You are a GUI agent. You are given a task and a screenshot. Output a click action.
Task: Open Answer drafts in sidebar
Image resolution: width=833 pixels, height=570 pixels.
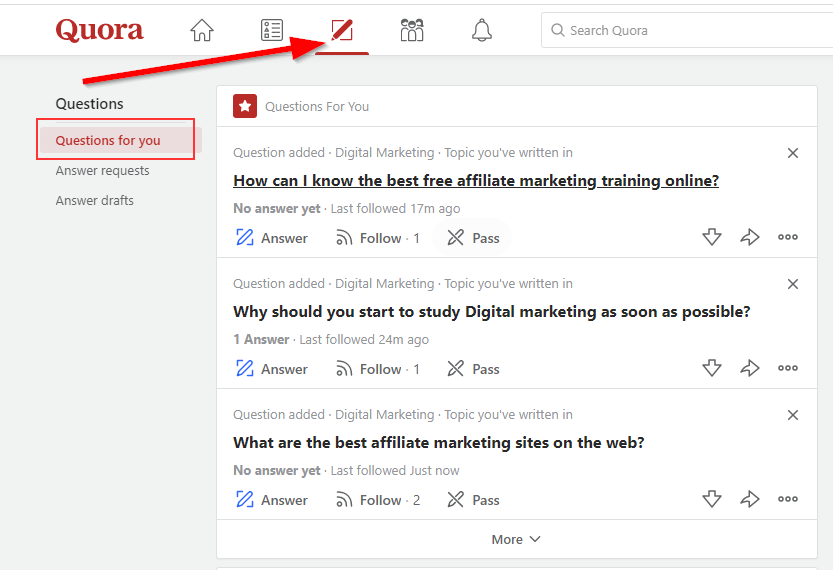[x=95, y=200]
